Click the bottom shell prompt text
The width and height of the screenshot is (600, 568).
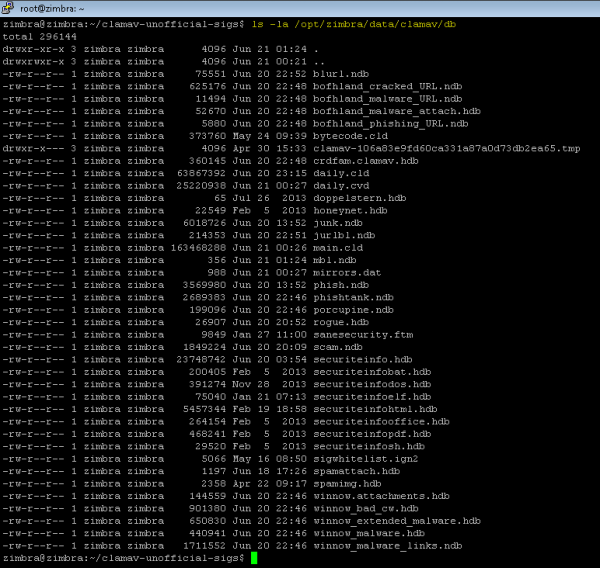(x=123, y=558)
